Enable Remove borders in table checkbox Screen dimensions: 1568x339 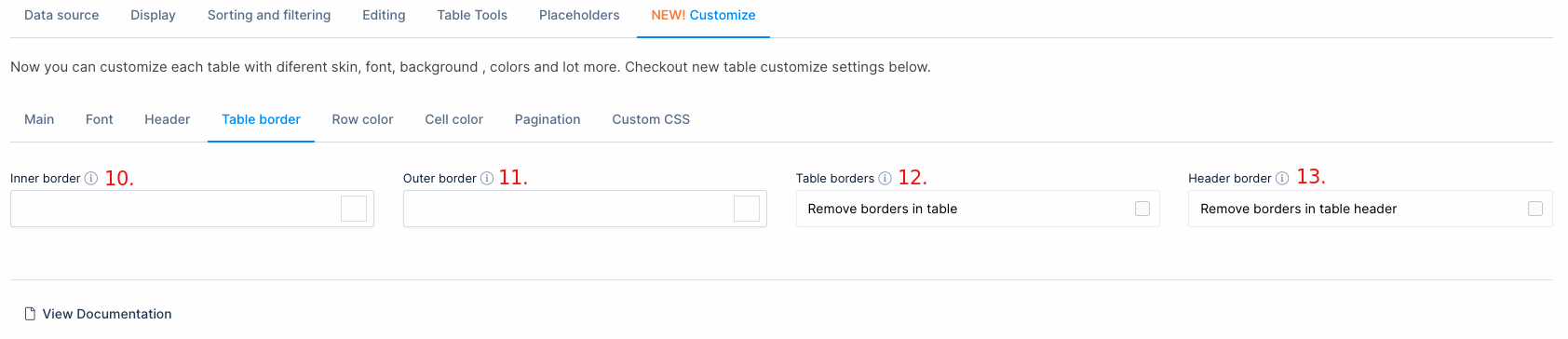[x=1142, y=209]
